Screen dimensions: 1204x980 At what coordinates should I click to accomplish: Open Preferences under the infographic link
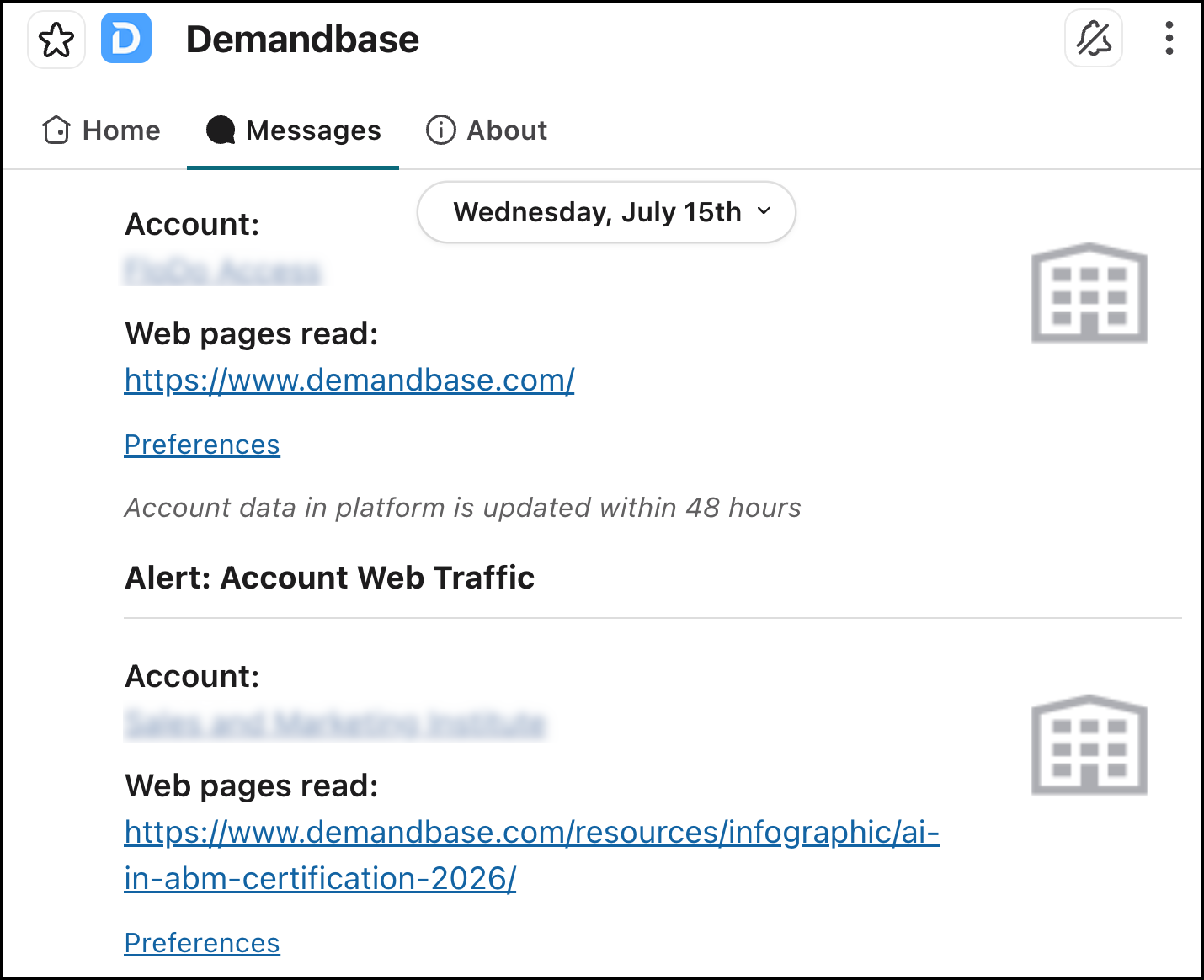pyautogui.click(x=202, y=943)
